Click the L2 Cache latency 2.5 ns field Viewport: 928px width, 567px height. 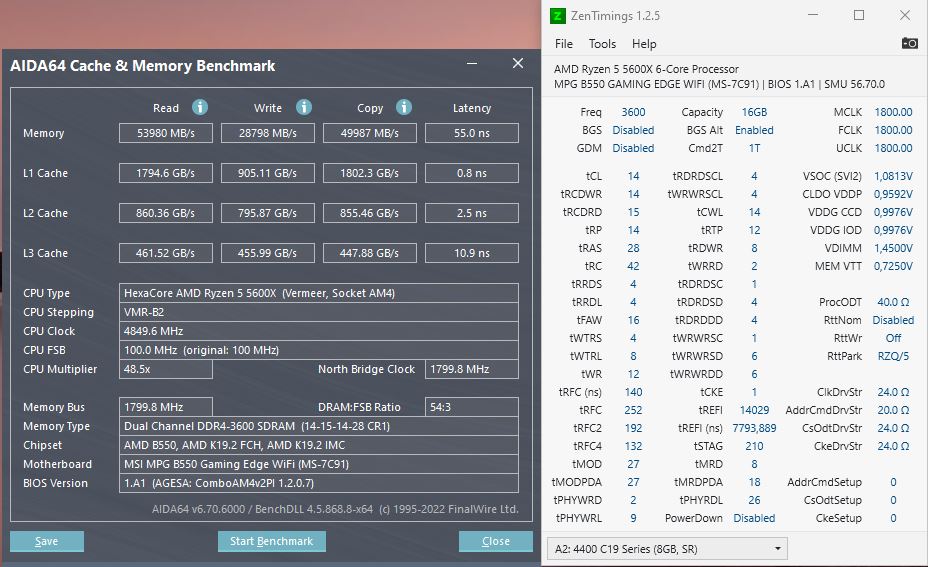coord(472,213)
